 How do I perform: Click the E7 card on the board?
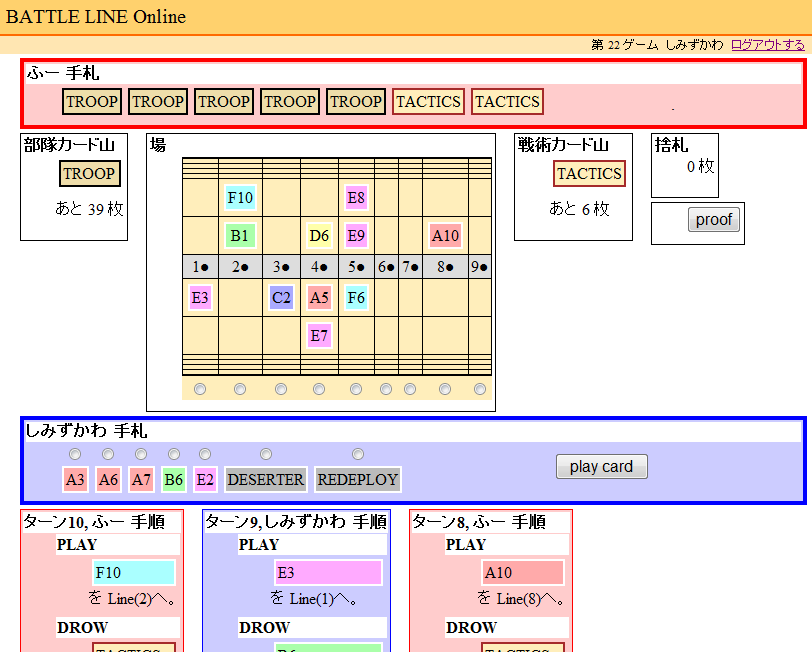point(319,336)
